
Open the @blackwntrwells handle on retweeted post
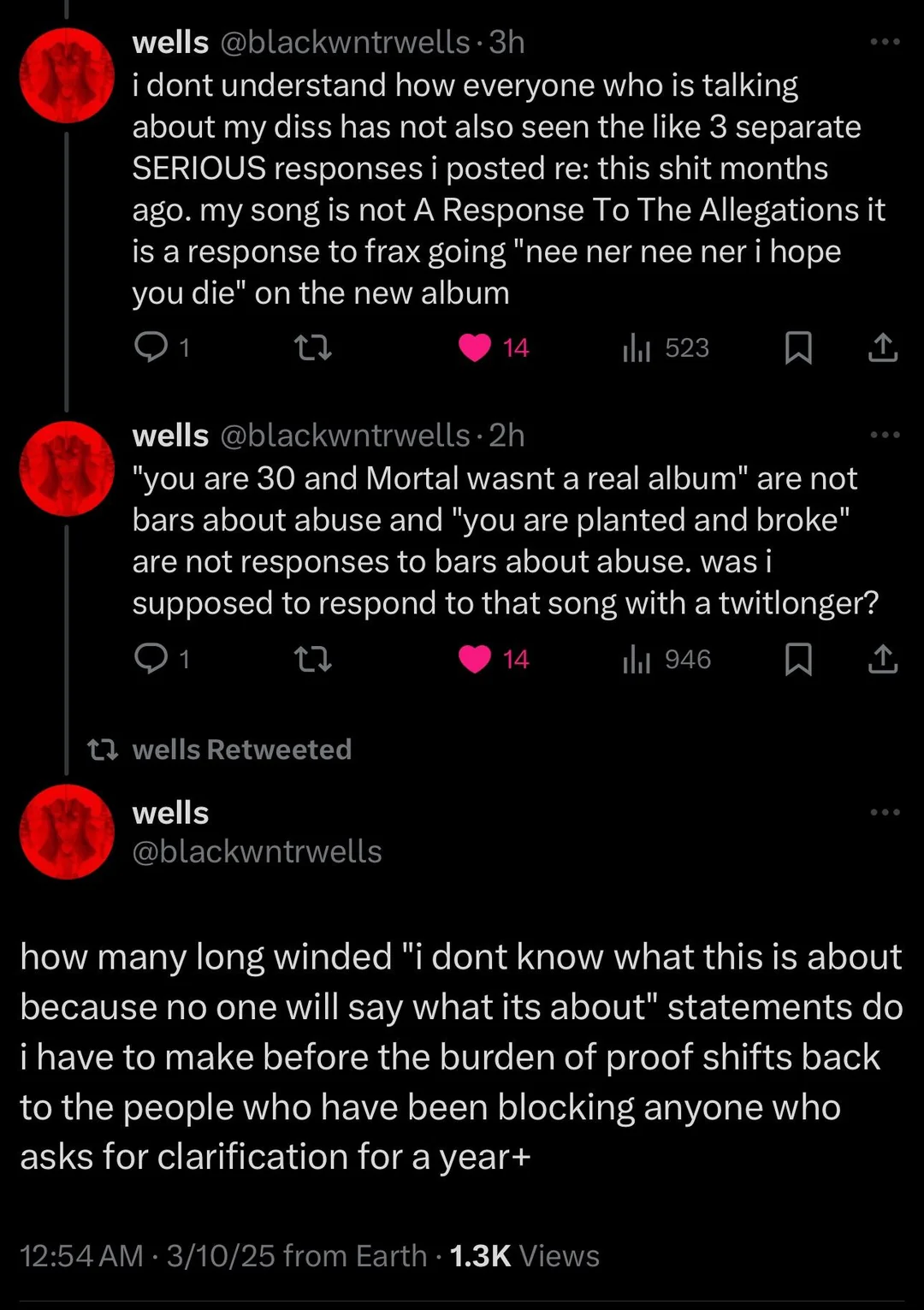(257, 851)
